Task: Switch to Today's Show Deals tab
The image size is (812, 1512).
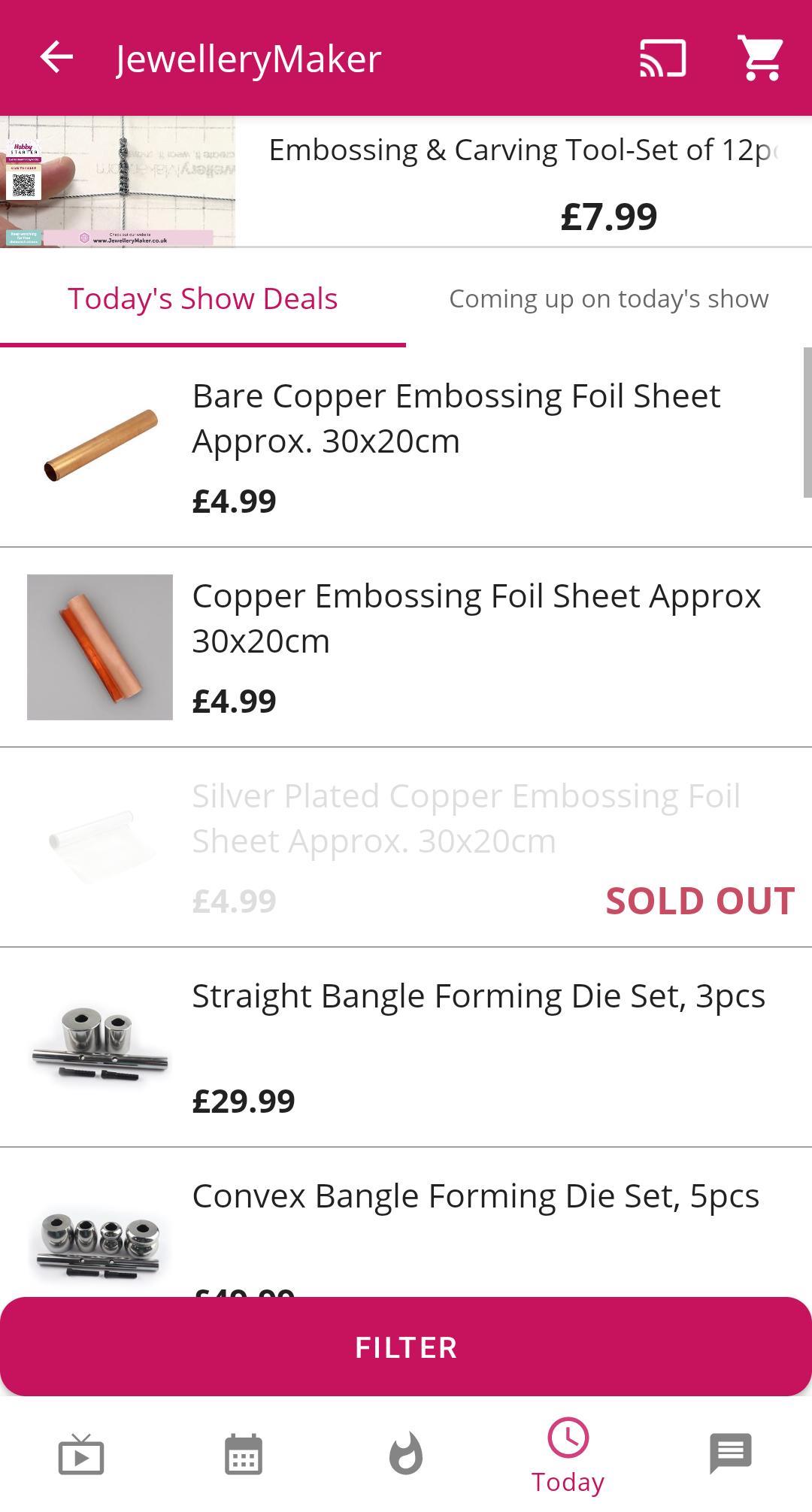Action: tap(203, 298)
